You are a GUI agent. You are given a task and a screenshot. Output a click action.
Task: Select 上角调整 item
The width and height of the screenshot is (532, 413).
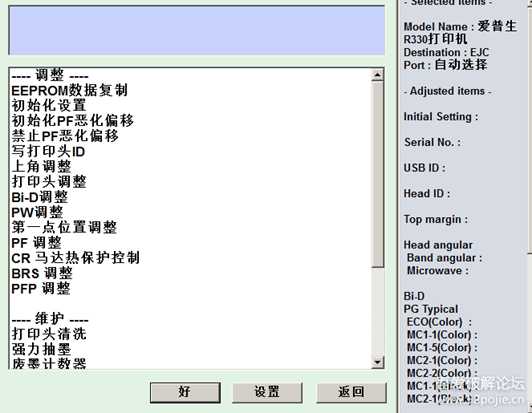tap(41, 166)
